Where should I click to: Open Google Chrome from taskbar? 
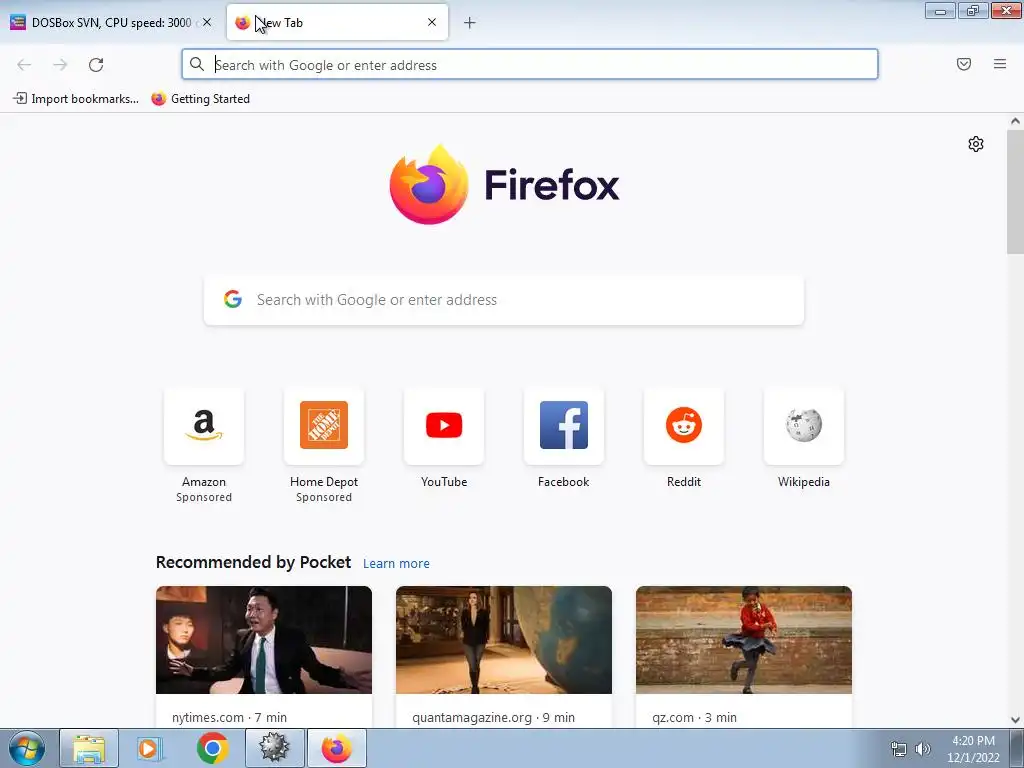coord(212,748)
